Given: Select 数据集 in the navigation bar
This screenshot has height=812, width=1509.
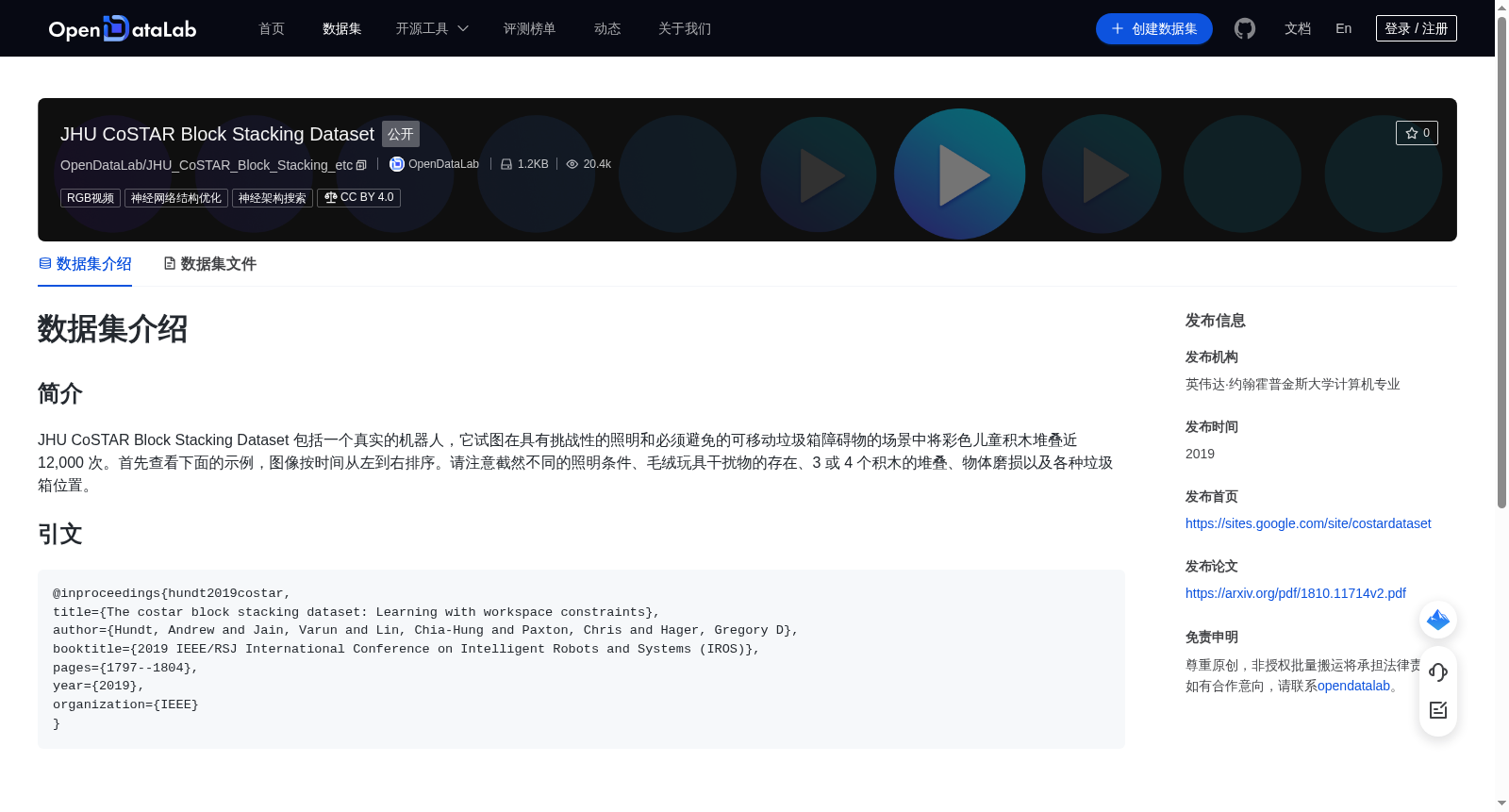Looking at the screenshot, I should [x=342, y=28].
